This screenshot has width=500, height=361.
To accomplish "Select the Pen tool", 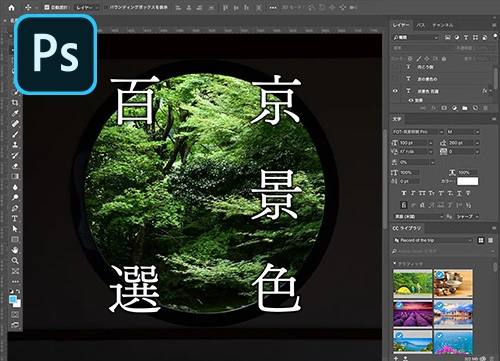I will click(15, 208).
